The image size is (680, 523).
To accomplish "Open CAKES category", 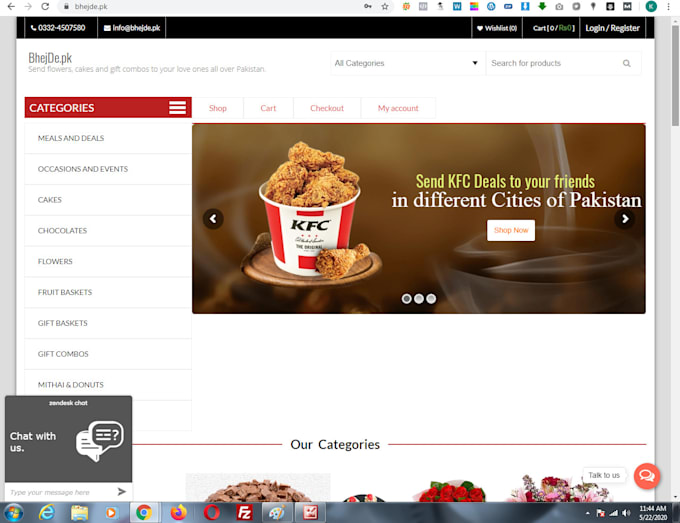I will point(108,200).
